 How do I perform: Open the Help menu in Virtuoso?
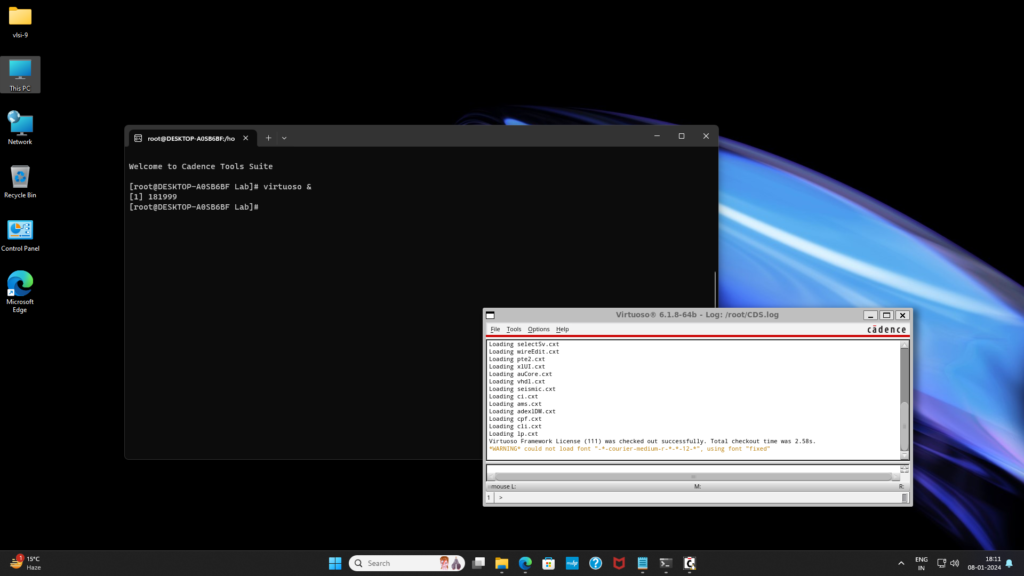click(x=562, y=329)
